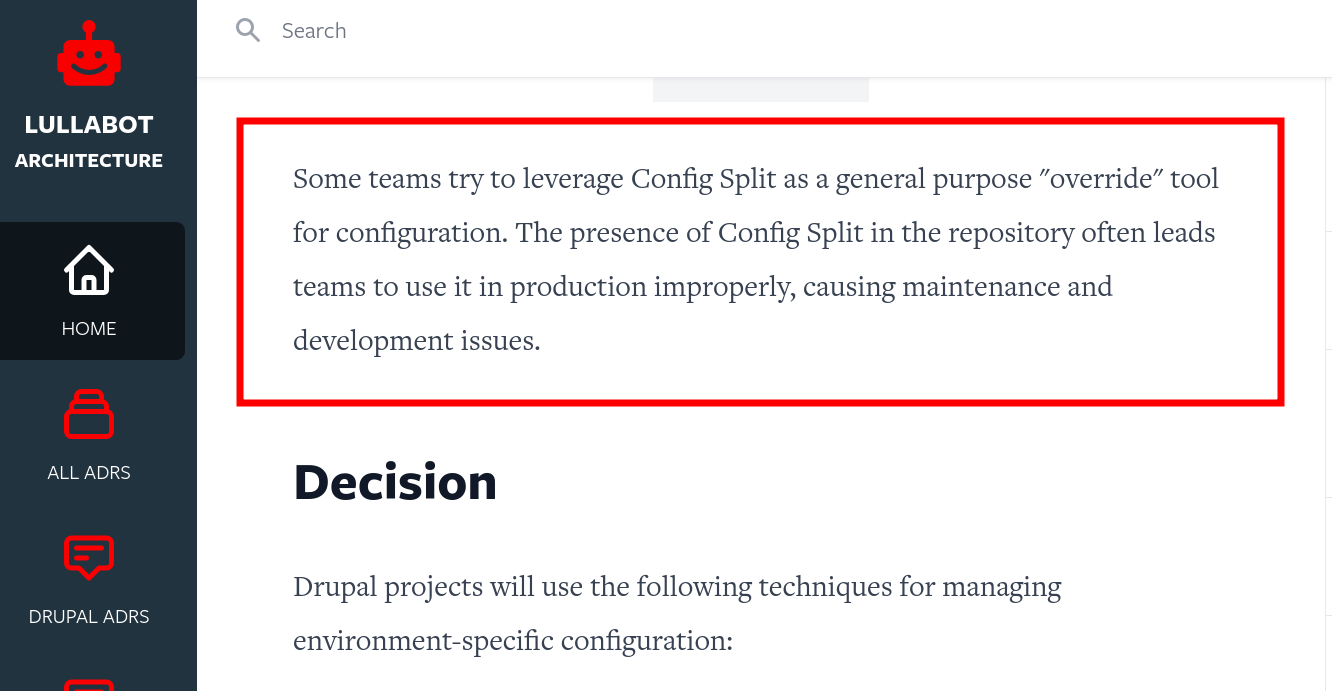1332x691 pixels.
Task: Click the red Lullabot robot logo
Action: point(89,56)
